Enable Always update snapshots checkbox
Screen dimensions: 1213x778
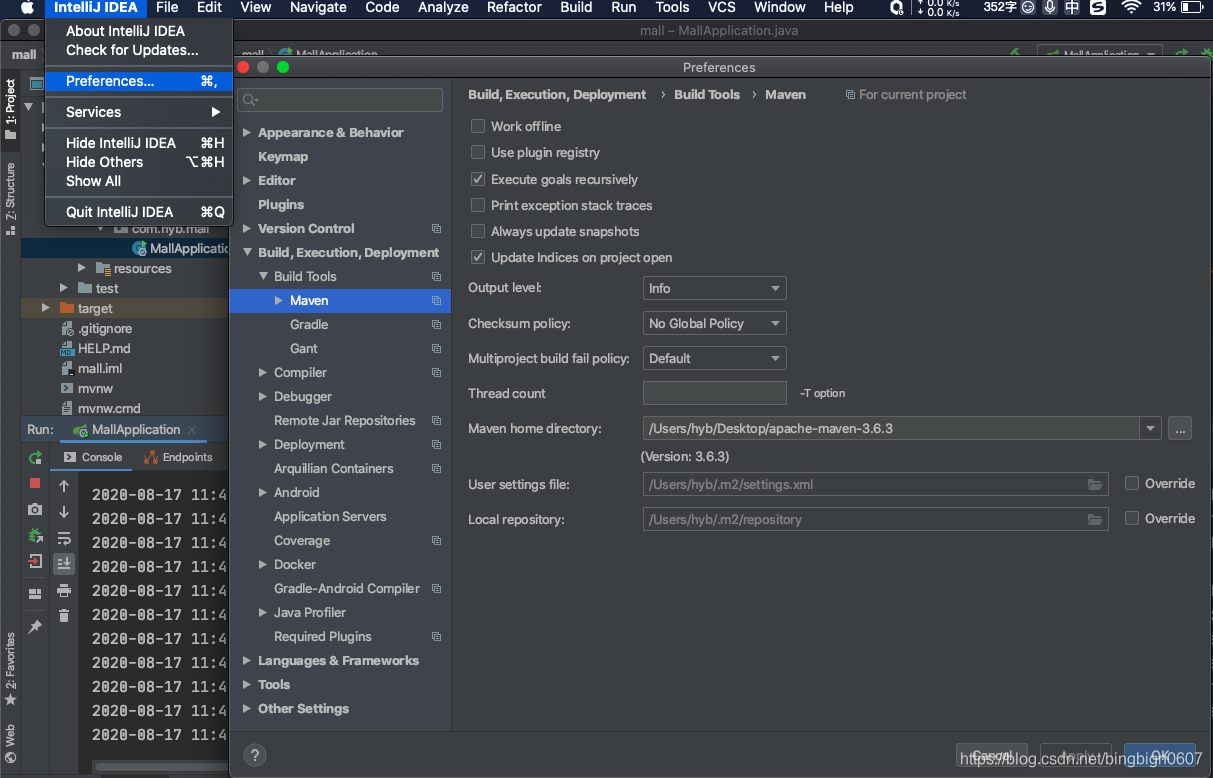pyautogui.click(x=478, y=232)
